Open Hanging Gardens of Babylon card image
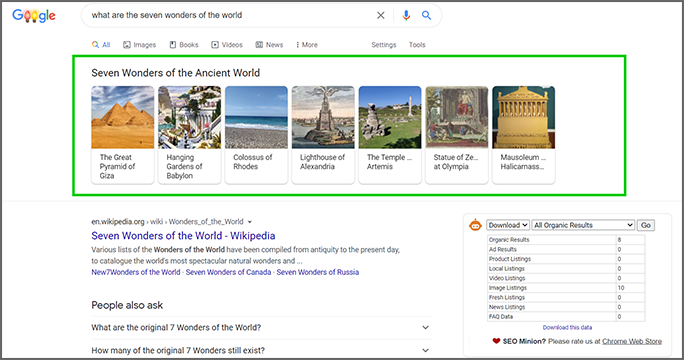 [189, 117]
